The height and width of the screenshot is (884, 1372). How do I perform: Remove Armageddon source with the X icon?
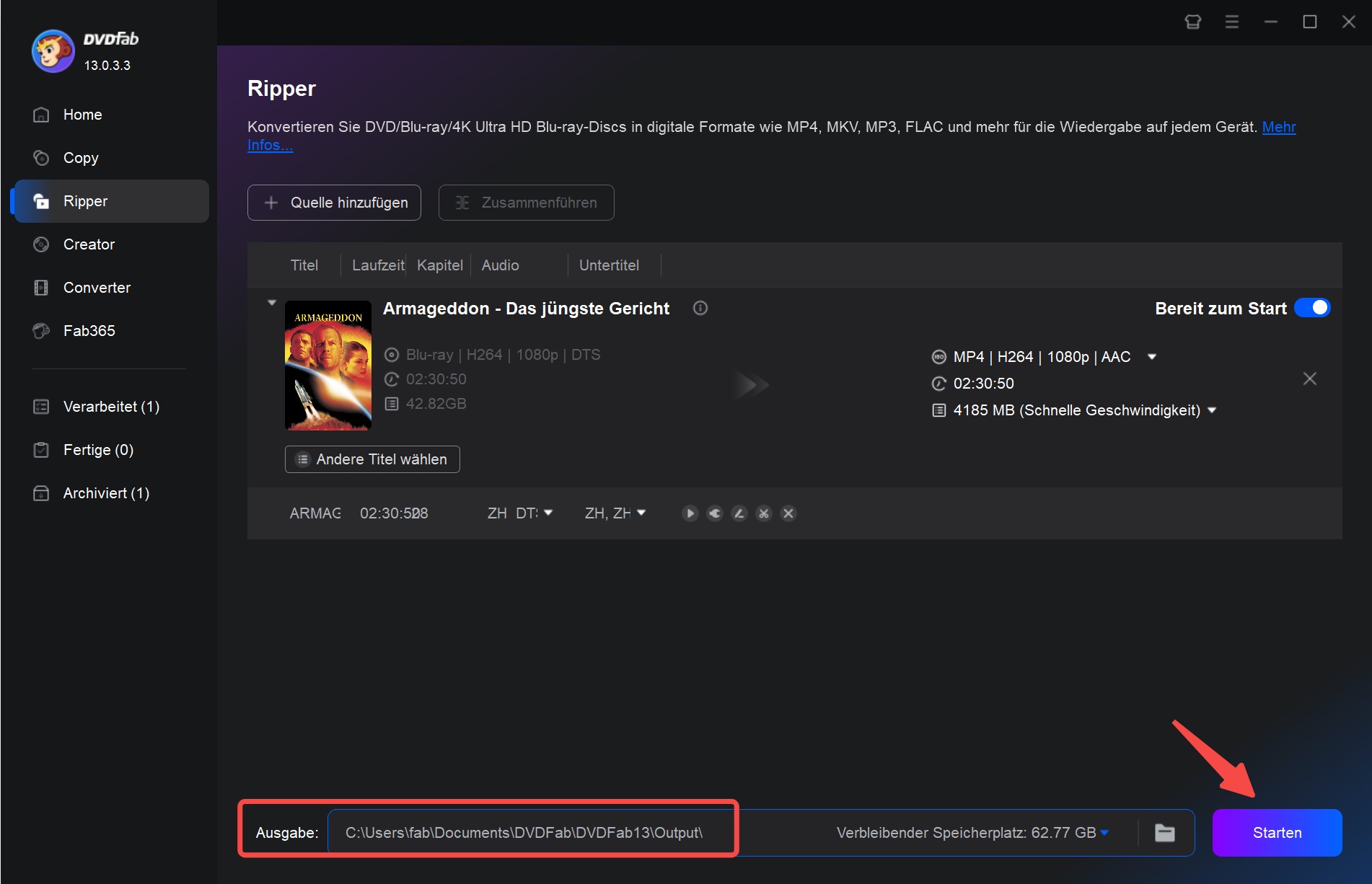[x=1310, y=379]
